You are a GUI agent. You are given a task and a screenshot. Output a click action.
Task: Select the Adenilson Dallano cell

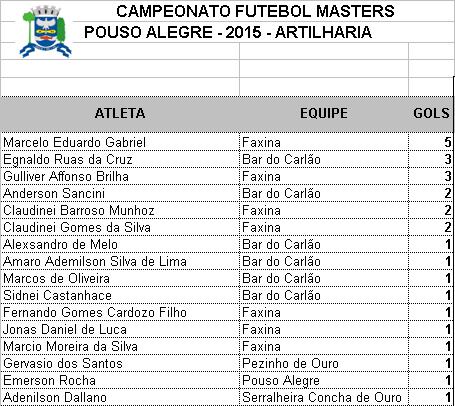[x=120, y=397]
